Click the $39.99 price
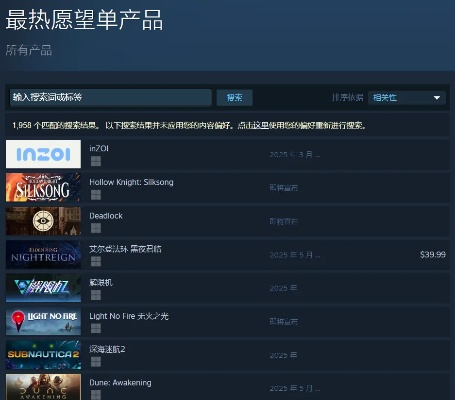Screen dimensions: 455x400 click(433, 255)
